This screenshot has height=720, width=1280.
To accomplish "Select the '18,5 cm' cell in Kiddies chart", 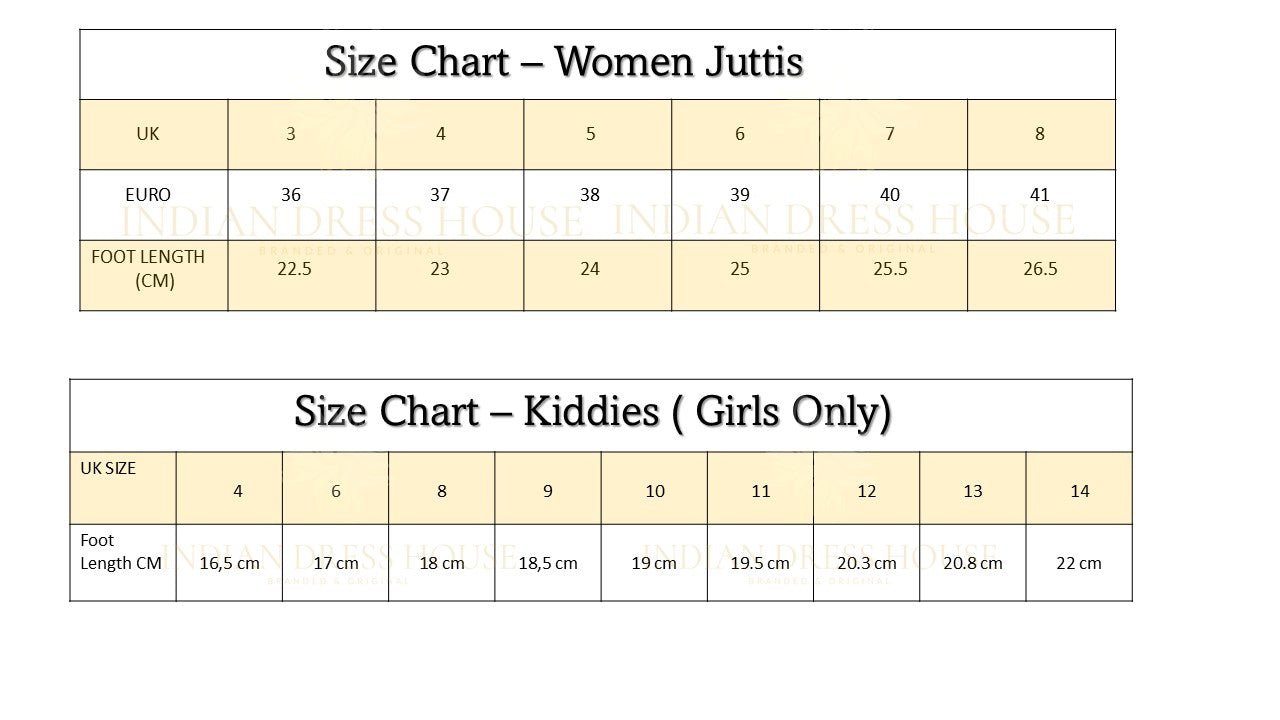I will [548, 563].
